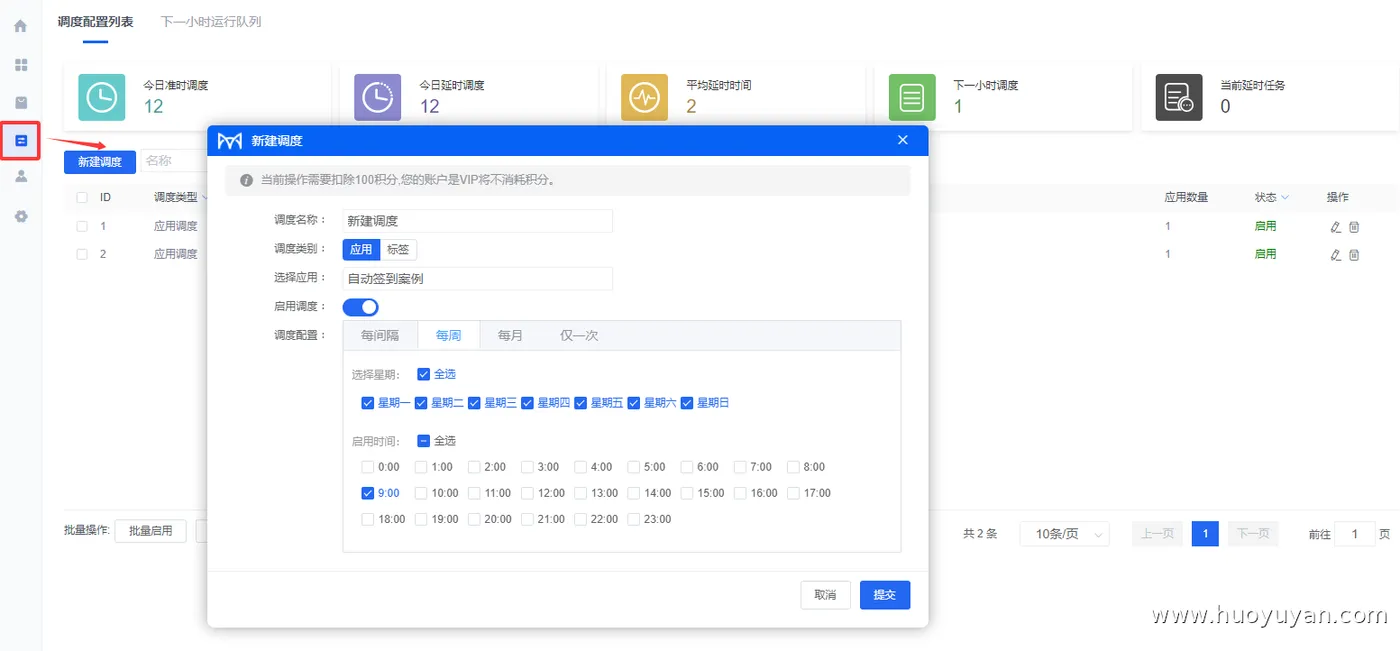Screen dimensions: 1400x651
Task: Click the 取消 button
Action: pyautogui.click(x=825, y=595)
